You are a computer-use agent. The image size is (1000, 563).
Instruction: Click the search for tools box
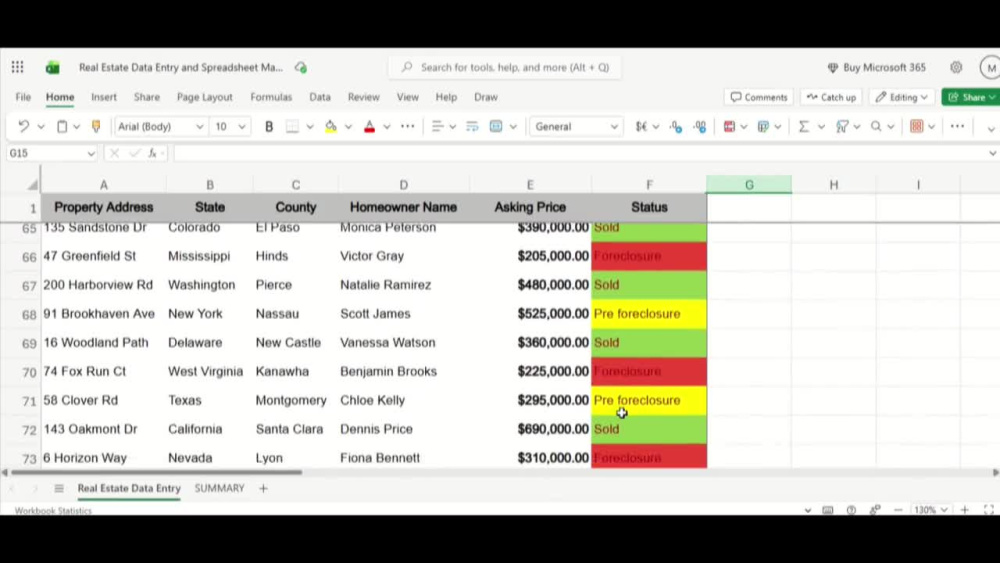[x=505, y=67]
